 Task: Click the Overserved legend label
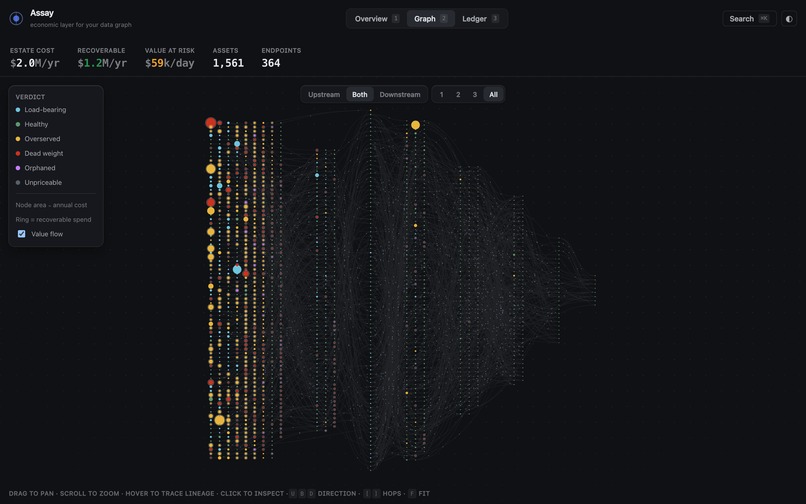tap(42, 139)
